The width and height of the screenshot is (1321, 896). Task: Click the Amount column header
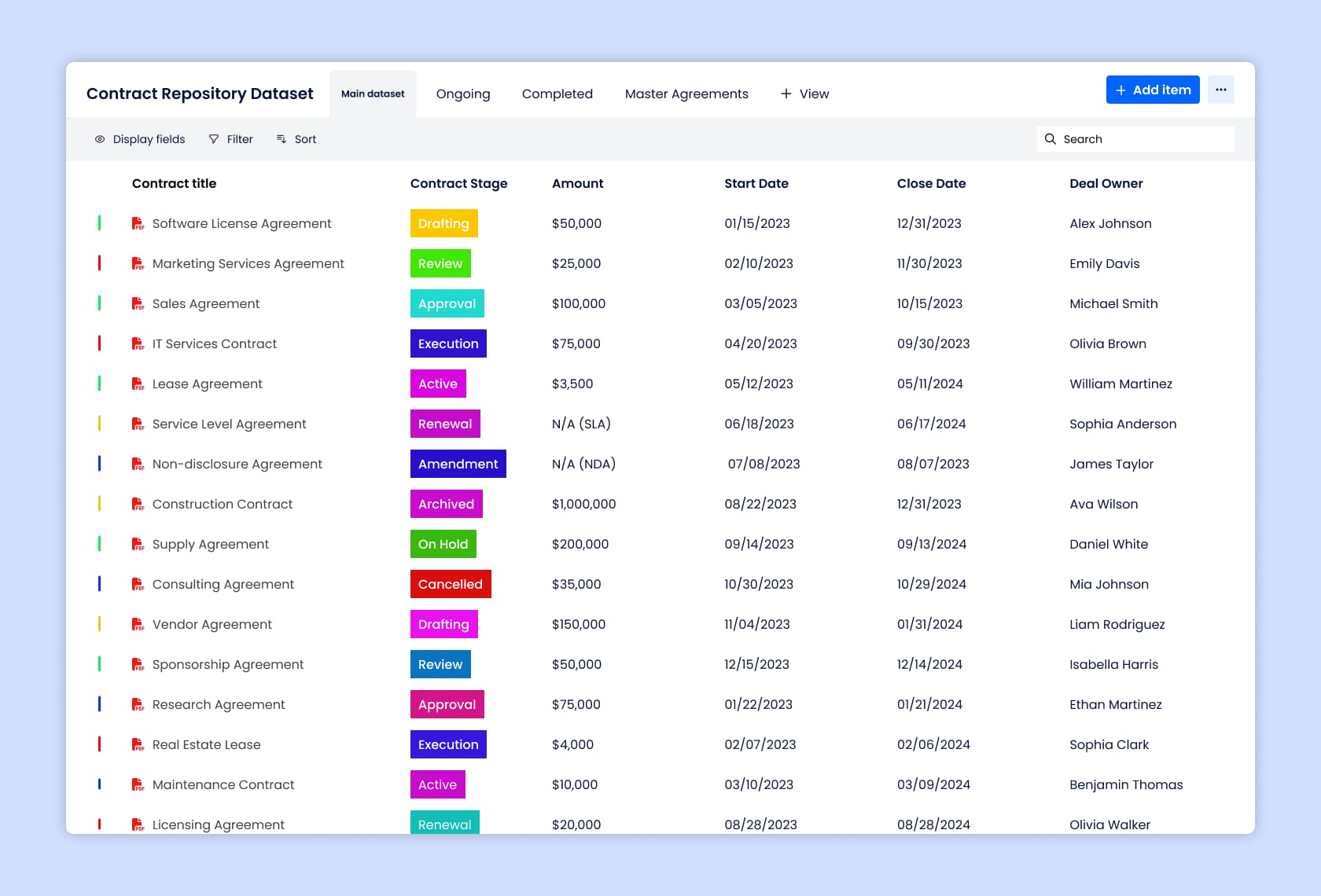[577, 183]
